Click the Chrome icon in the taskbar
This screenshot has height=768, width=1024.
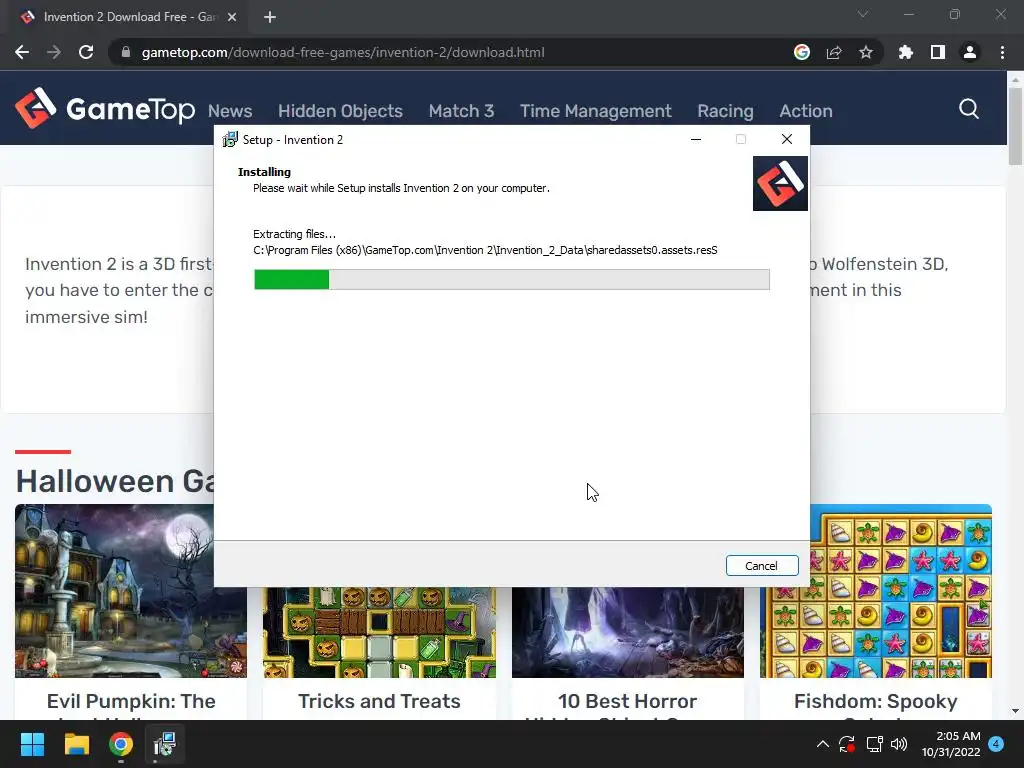121,744
